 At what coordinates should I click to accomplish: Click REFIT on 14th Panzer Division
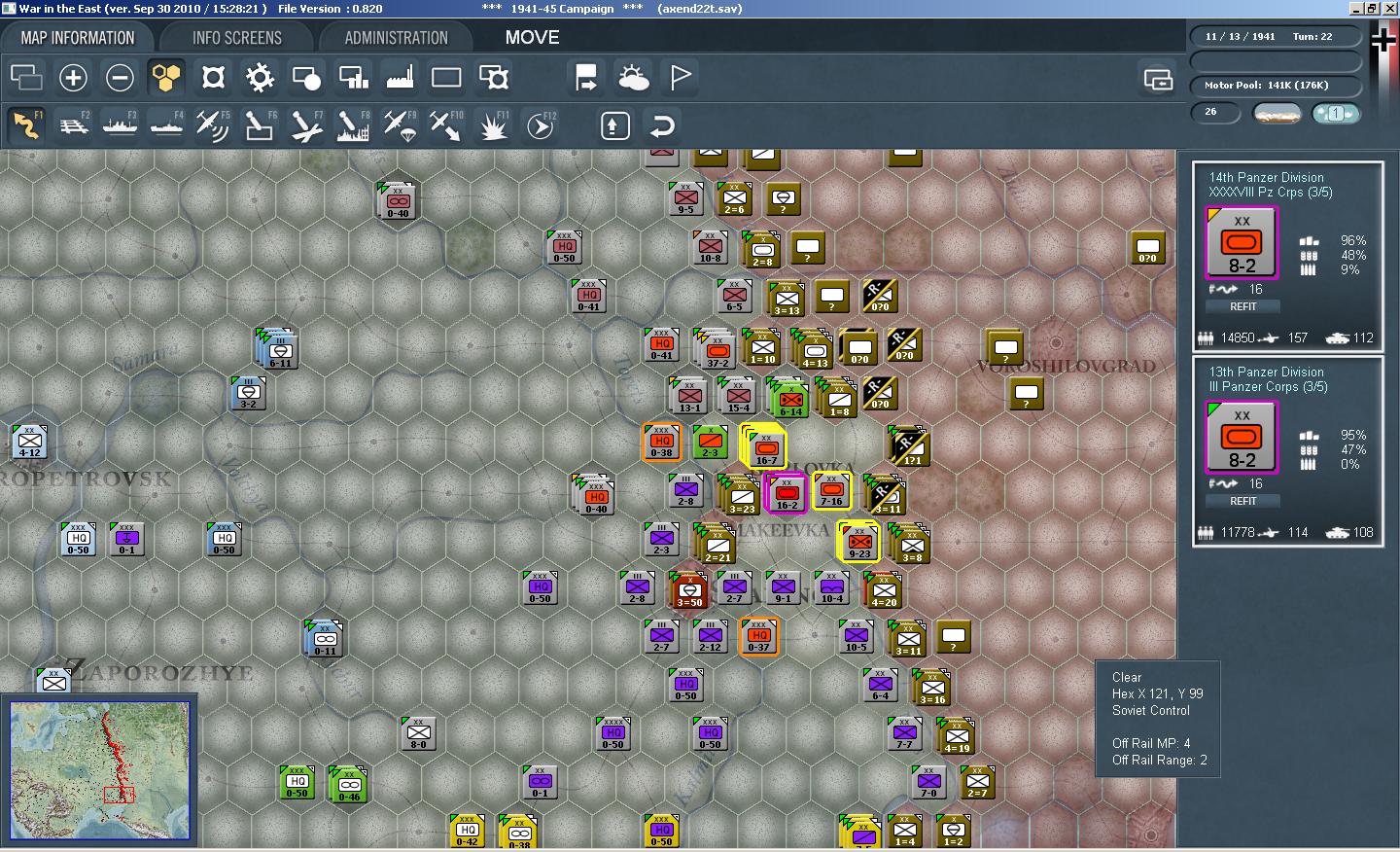(x=1242, y=306)
